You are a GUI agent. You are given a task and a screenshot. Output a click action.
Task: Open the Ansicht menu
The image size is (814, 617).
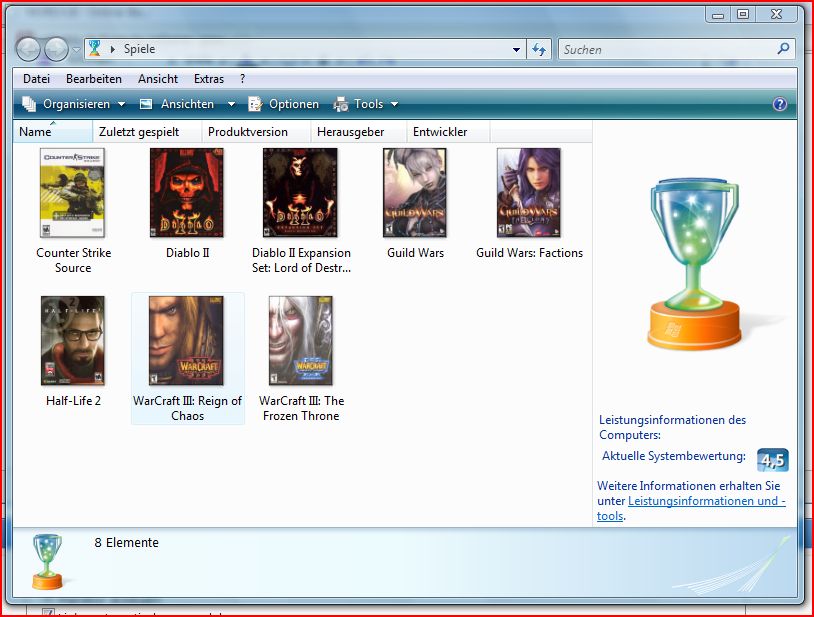[x=158, y=79]
